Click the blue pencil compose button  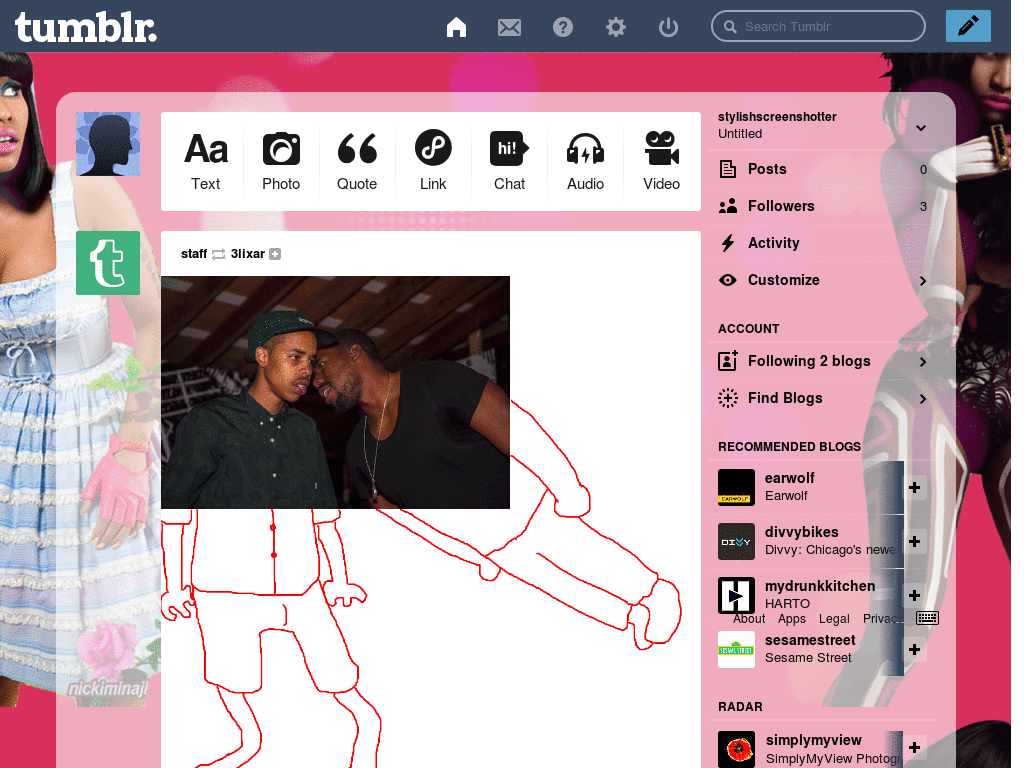tap(968, 26)
